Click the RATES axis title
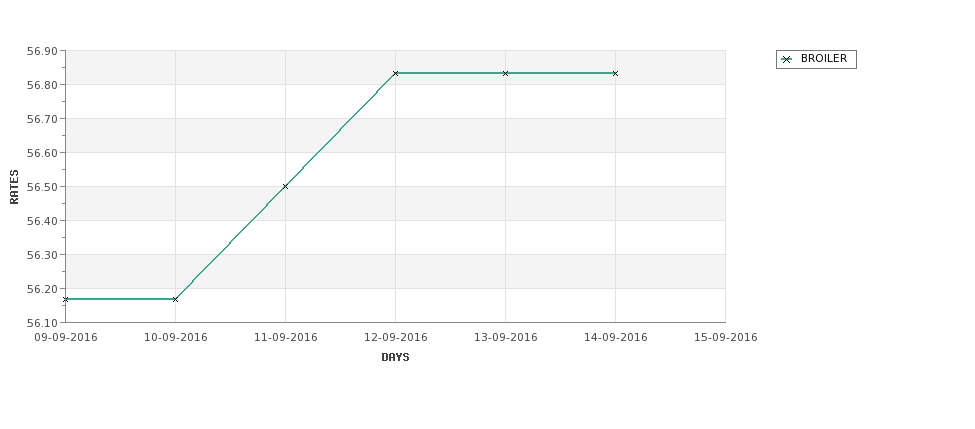The image size is (975, 429). [14, 187]
